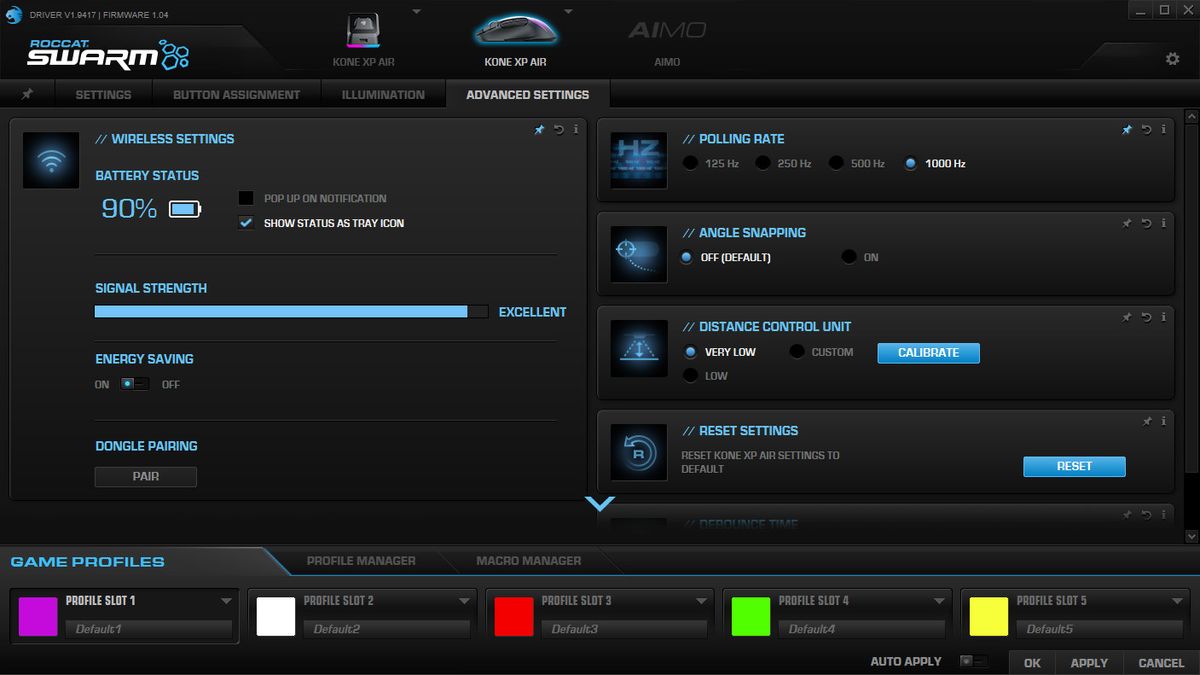Screen dimensions: 1200x675
Task: Open the Illumination tab
Action: (x=383, y=94)
